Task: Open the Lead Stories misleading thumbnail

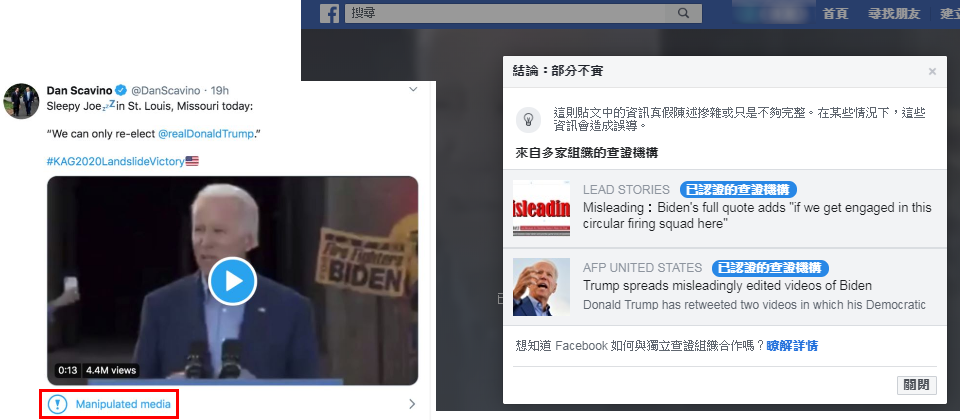Action: [541, 208]
